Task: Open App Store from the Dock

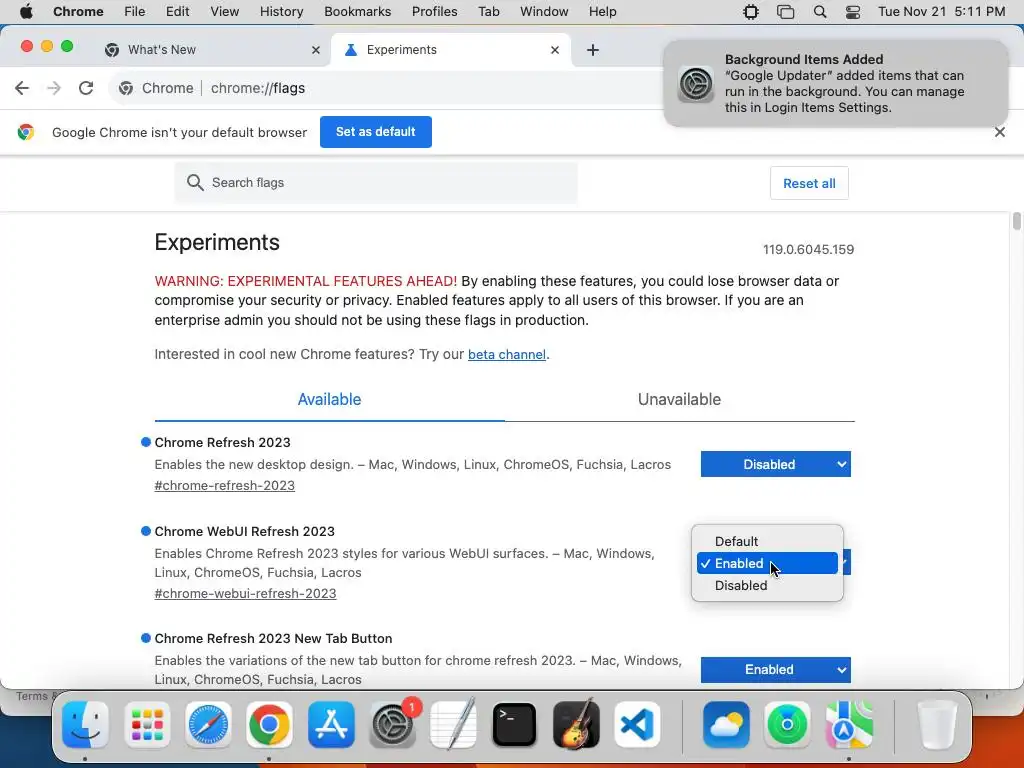Action: tap(331, 724)
